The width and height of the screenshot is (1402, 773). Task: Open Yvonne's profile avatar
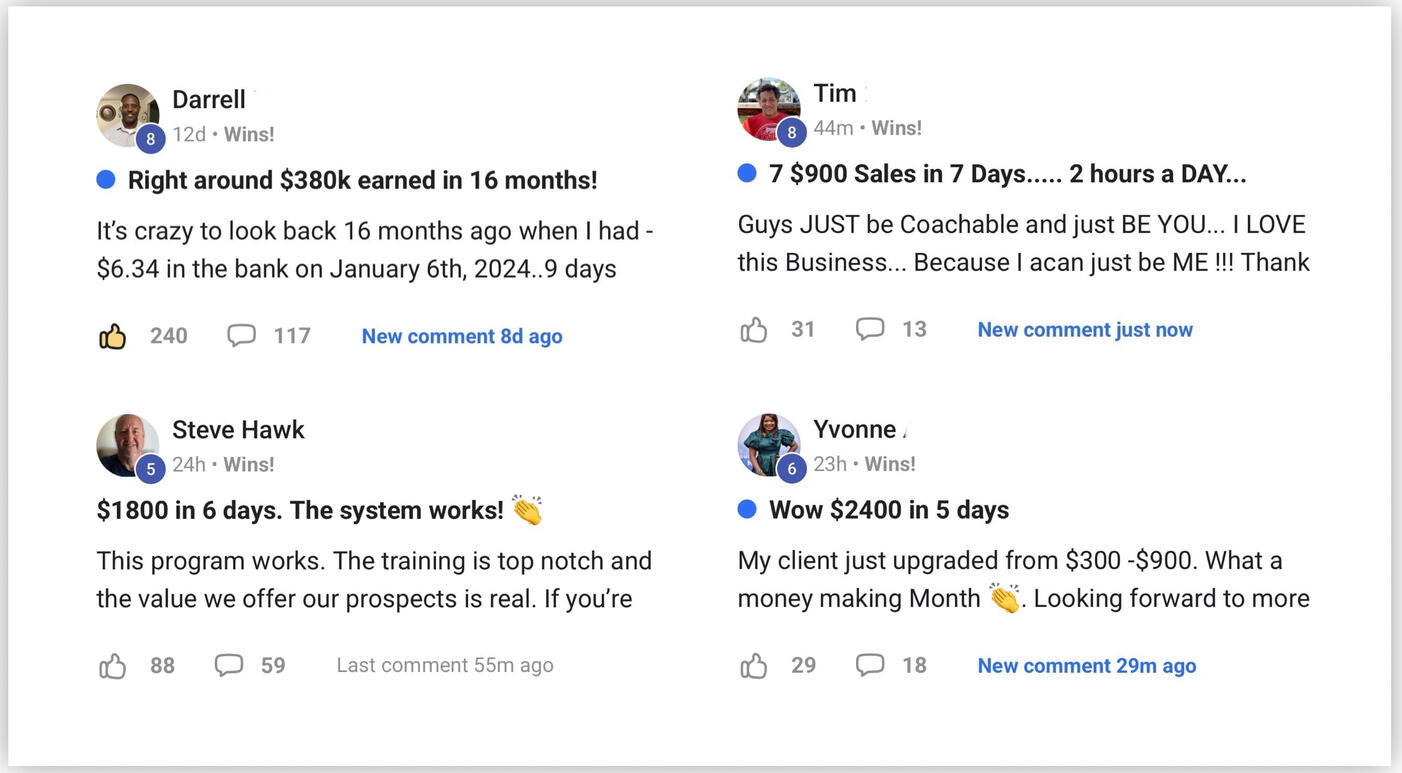pyautogui.click(x=769, y=445)
